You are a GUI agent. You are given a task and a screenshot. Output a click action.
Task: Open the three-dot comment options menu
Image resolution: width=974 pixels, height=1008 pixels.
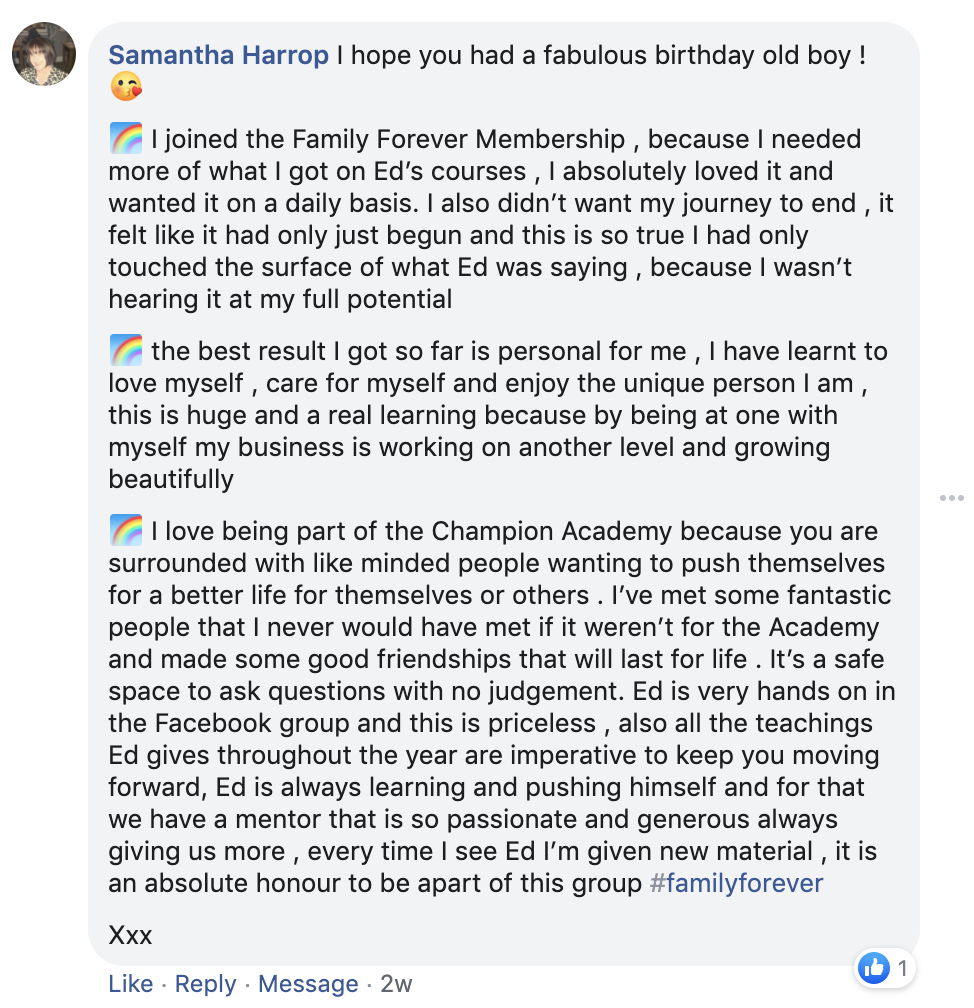coord(951,498)
